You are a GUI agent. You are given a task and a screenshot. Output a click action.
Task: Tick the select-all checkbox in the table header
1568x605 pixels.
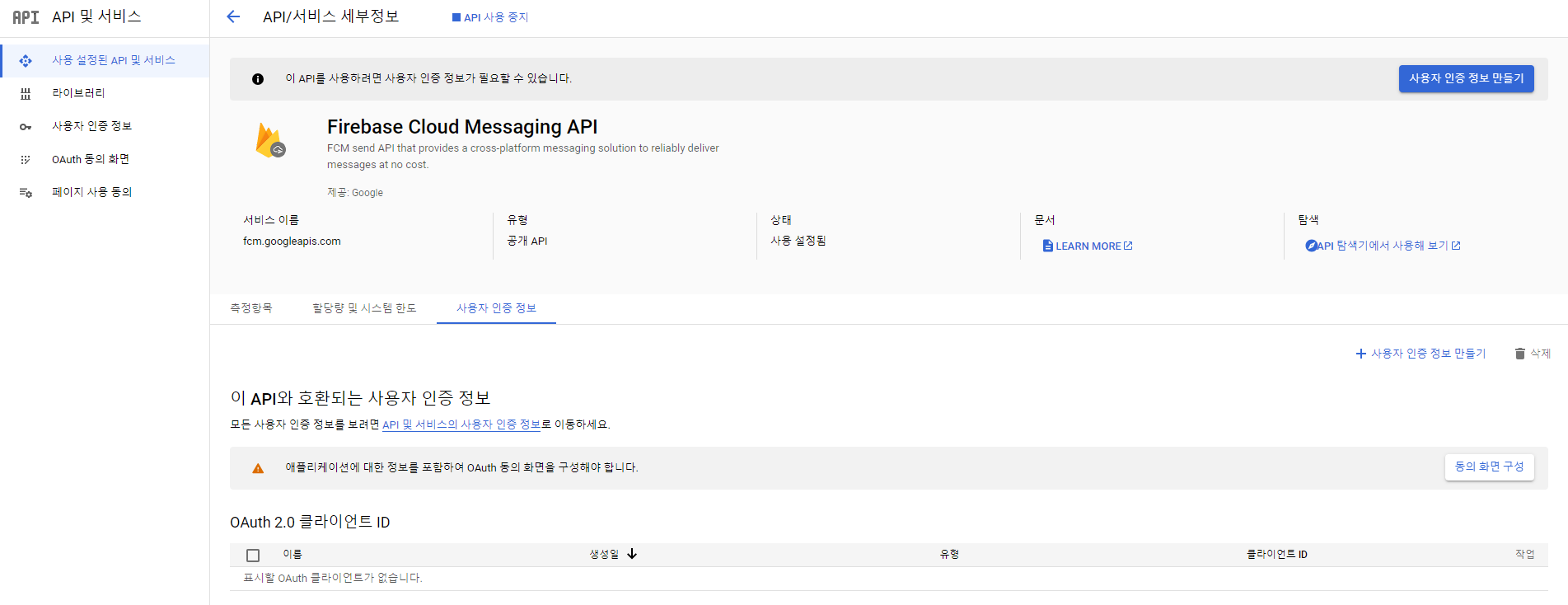coord(253,556)
